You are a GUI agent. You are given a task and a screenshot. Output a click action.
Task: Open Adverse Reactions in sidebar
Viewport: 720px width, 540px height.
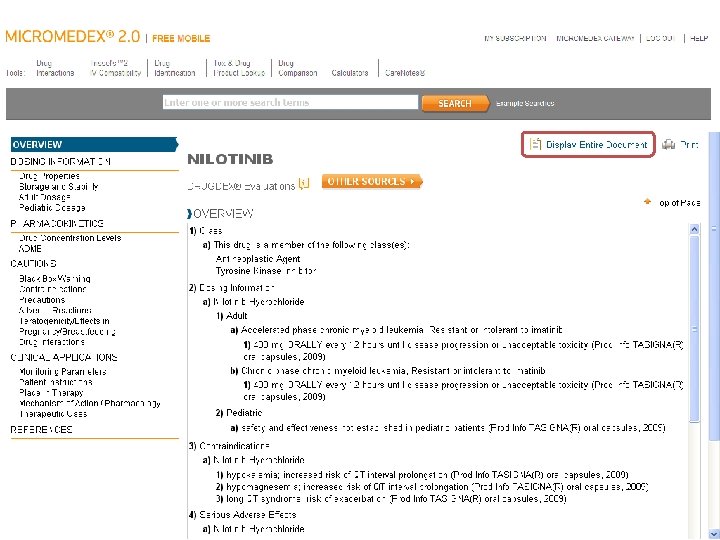coord(55,310)
